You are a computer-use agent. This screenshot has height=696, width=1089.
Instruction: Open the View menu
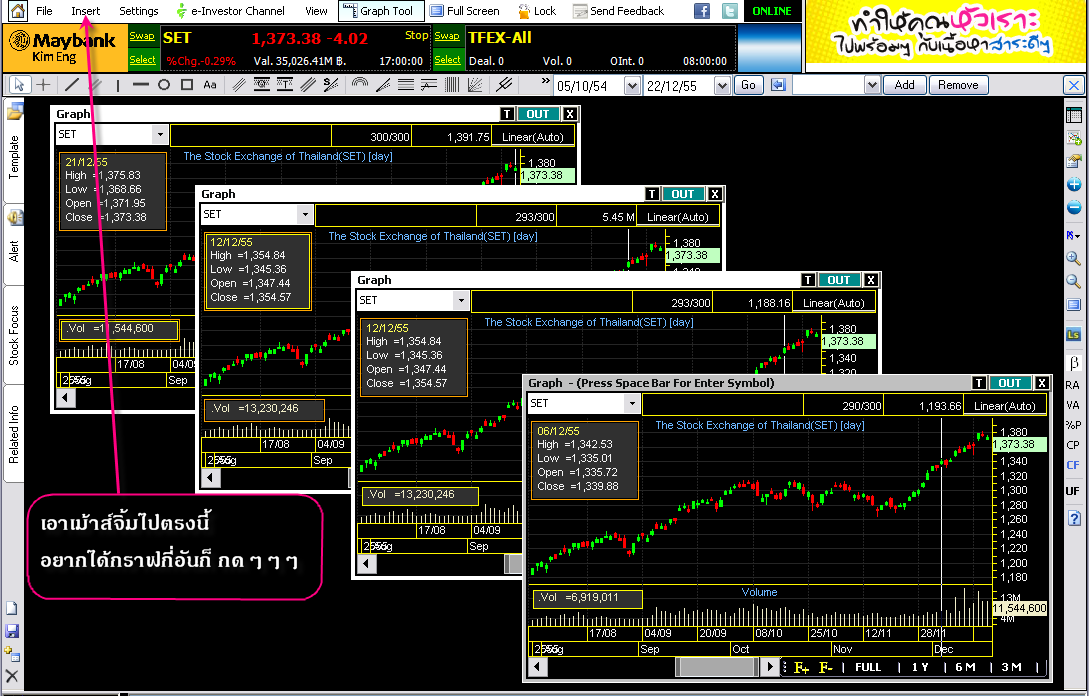[x=316, y=11]
